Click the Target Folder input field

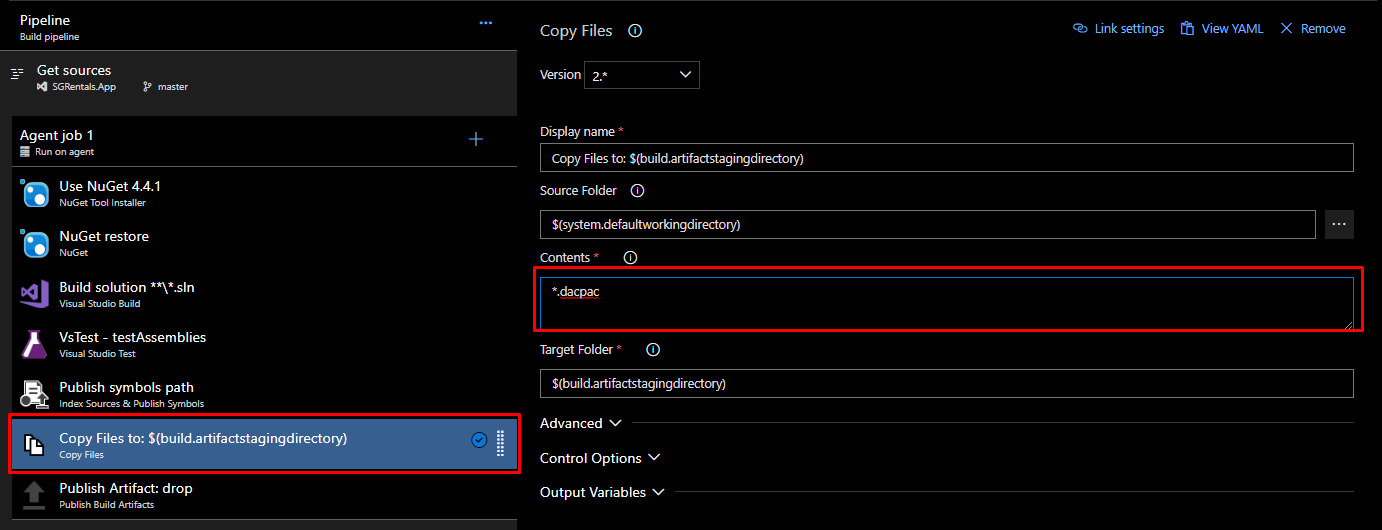946,383
